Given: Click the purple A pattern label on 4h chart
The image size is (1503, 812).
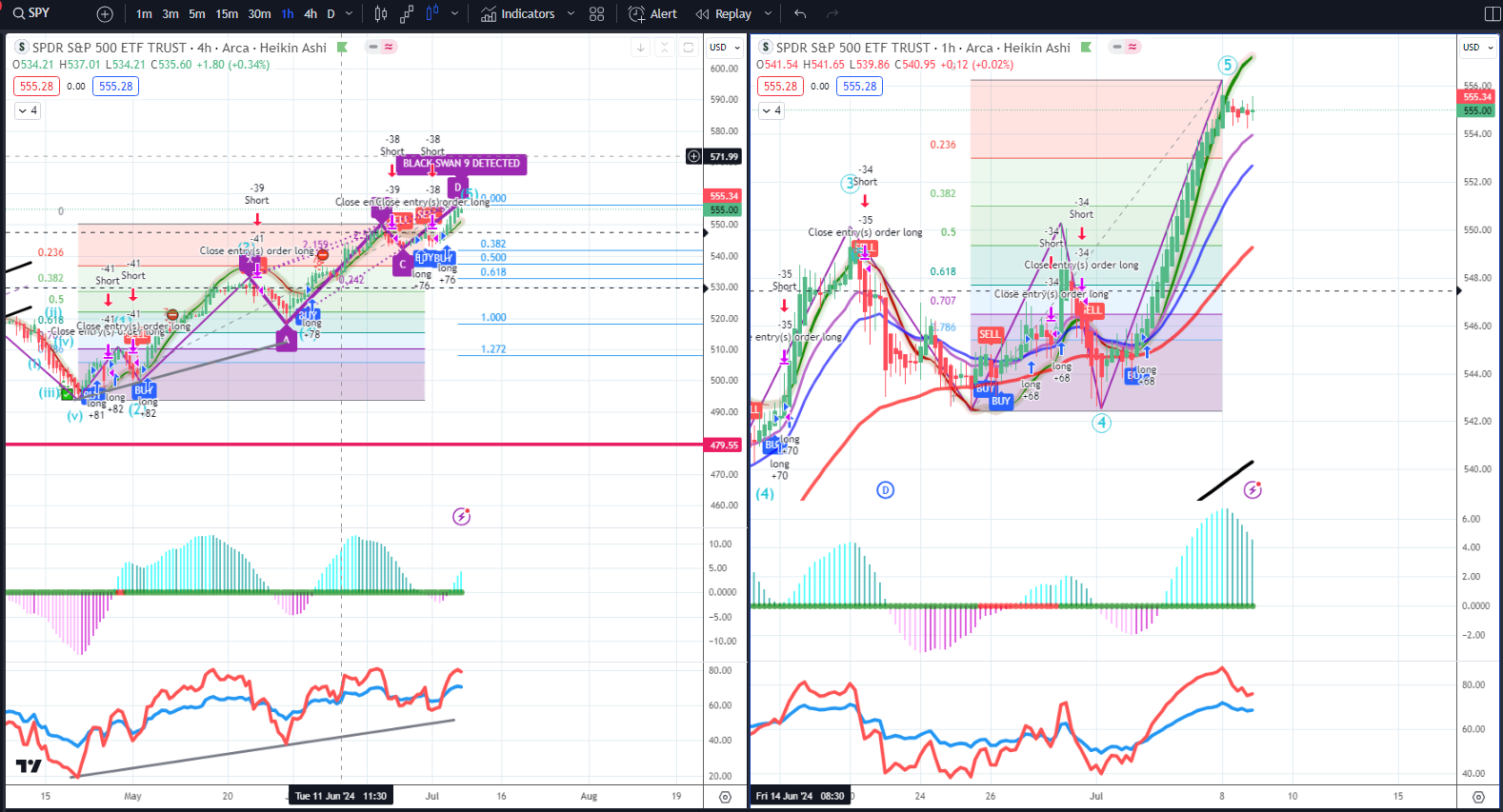Looking at the screenshot, I should pyautogui.click(x=286, y=339).
